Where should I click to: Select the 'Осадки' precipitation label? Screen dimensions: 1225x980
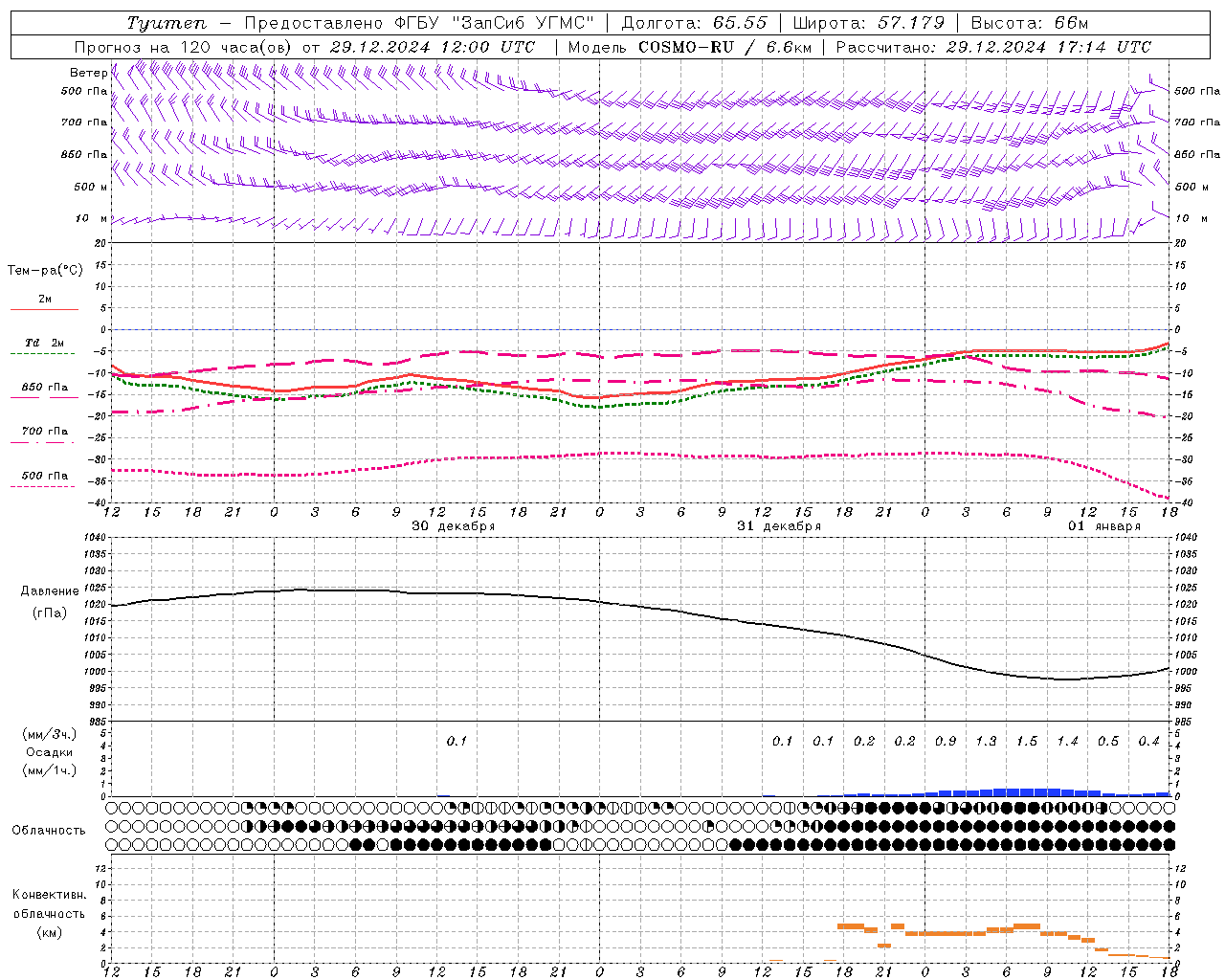tap(50, 752)
